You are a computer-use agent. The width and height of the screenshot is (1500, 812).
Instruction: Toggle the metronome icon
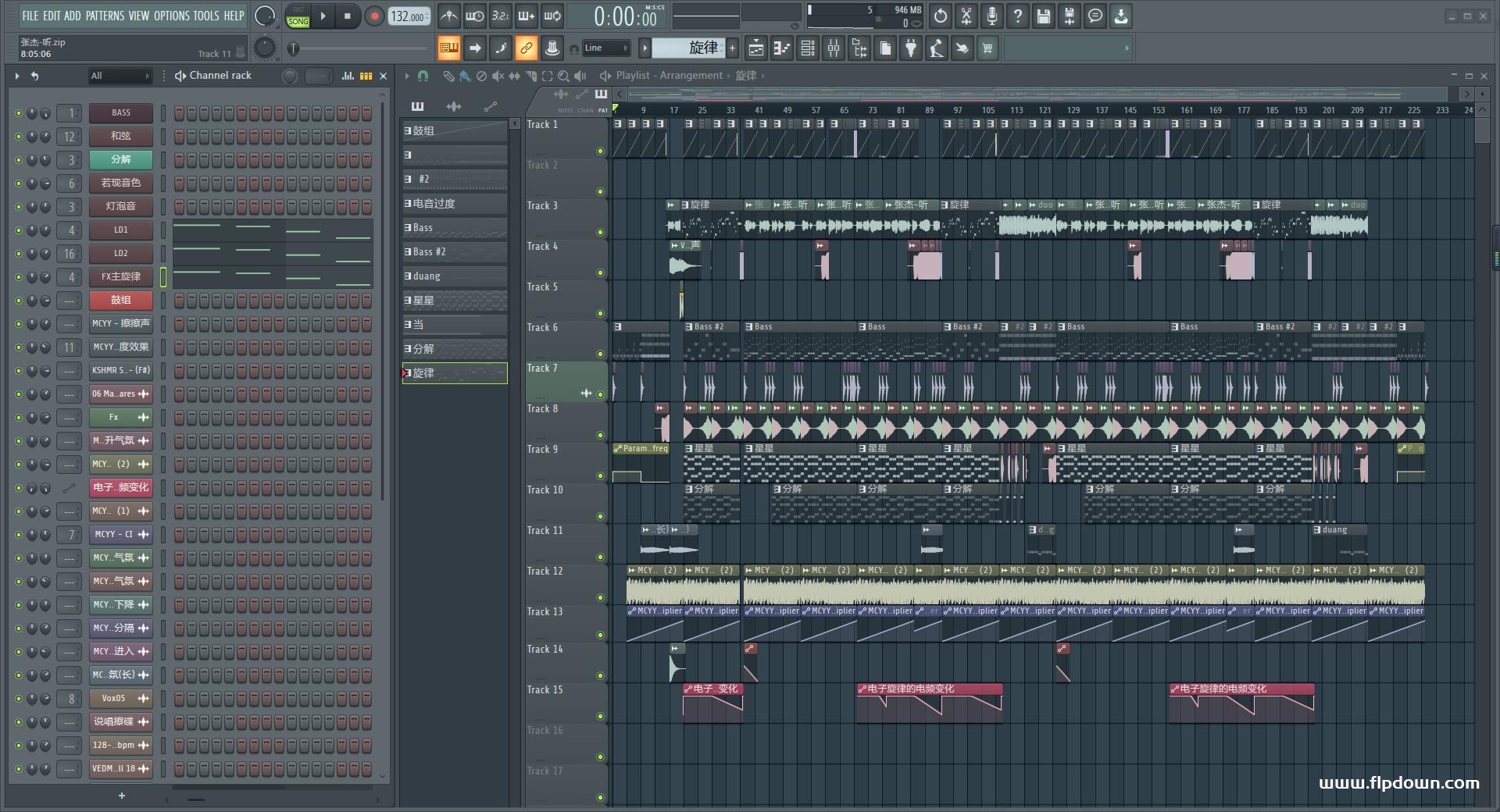pos(448,16)
